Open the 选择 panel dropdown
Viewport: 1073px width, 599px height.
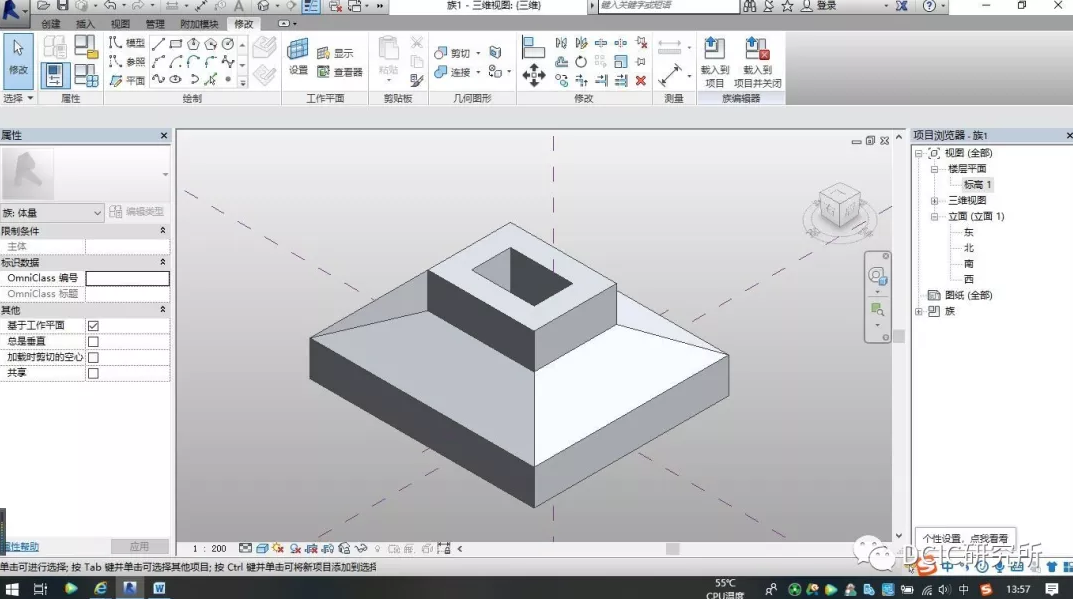click(x=18, y=99)
